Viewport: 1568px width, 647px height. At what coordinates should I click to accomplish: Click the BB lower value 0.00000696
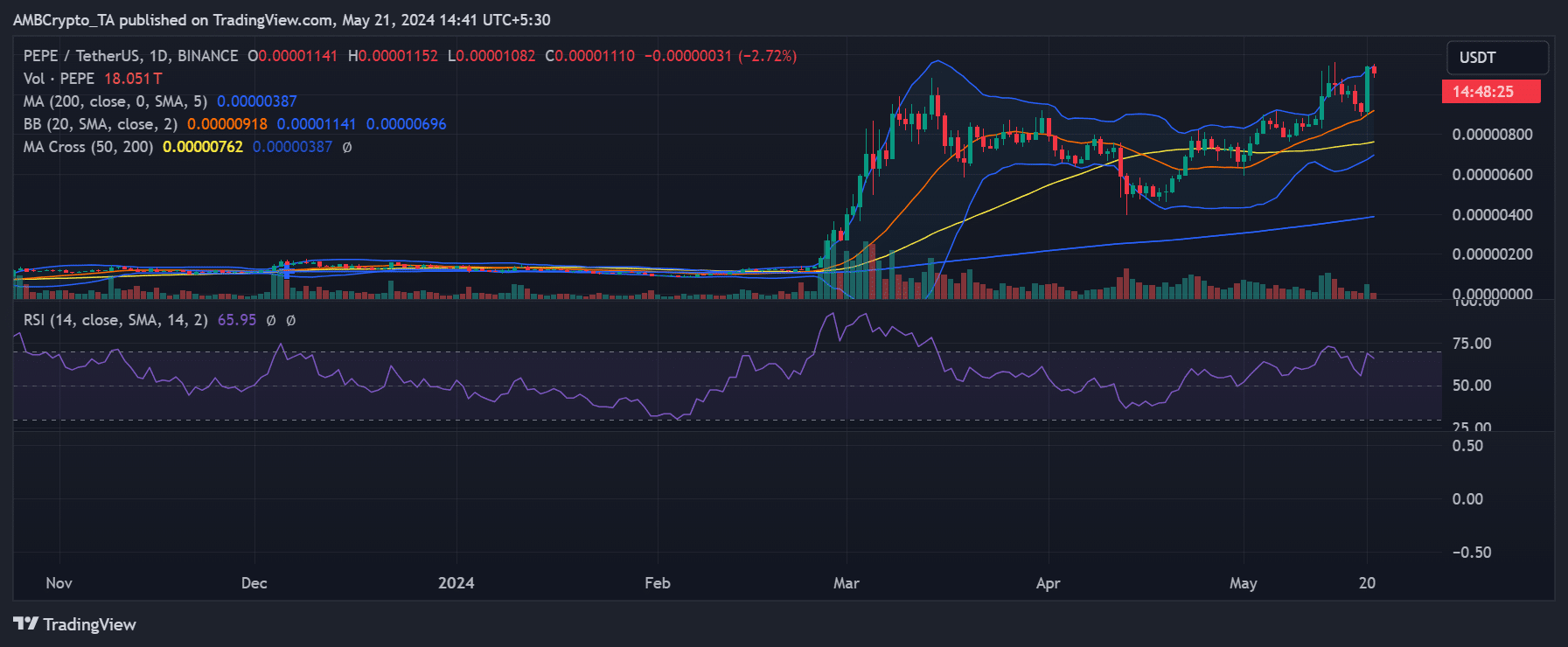(x=406, y=124)
